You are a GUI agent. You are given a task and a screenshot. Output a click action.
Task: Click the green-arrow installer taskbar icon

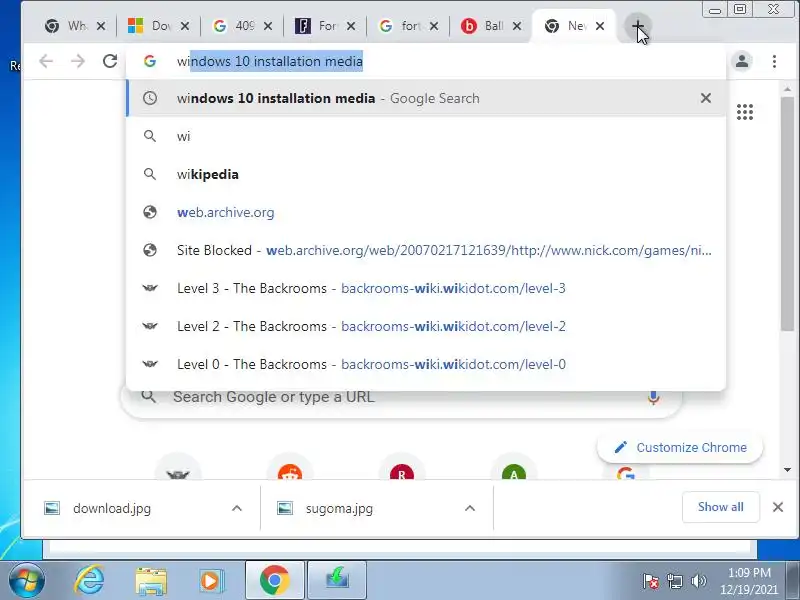click(x=337, y=580)
